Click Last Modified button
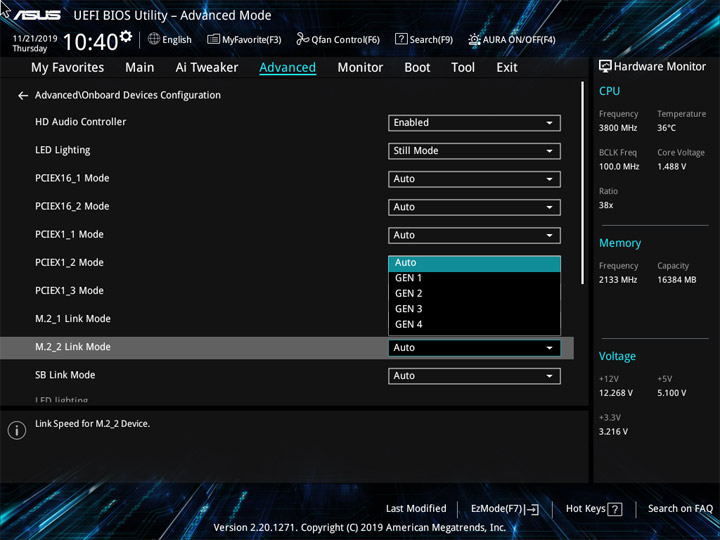 (416, 509)
